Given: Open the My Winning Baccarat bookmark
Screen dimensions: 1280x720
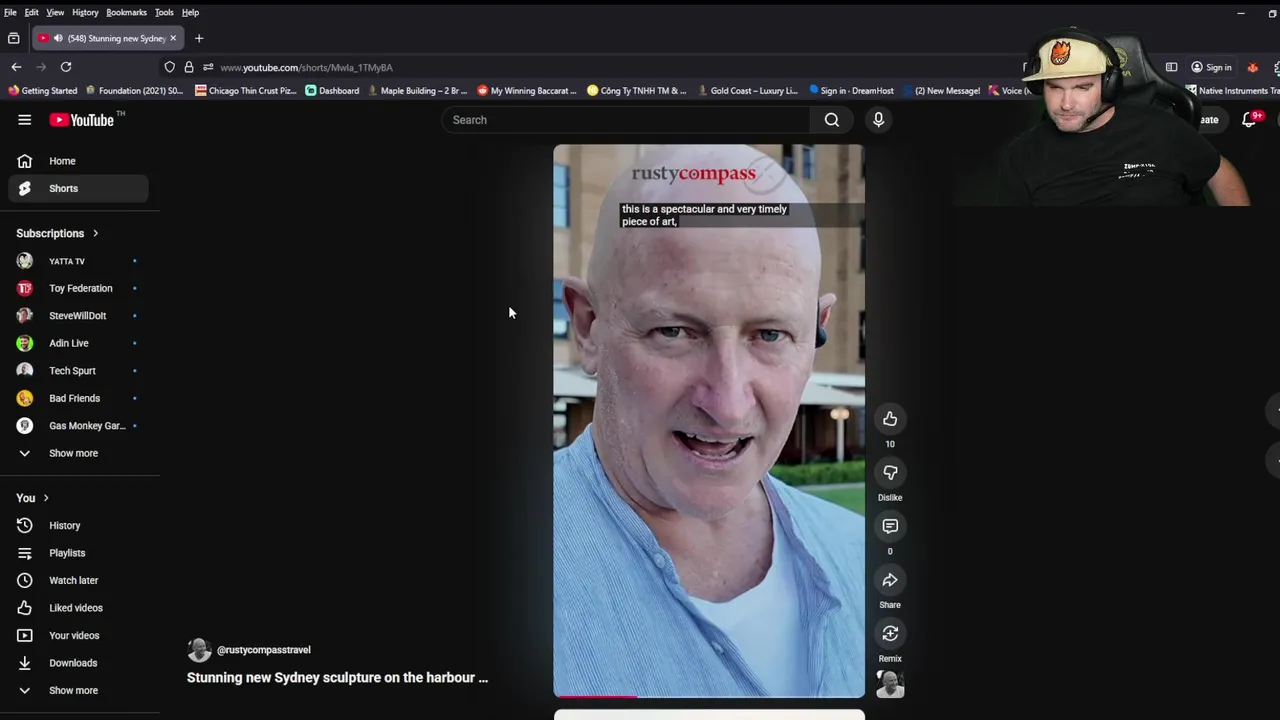Looking at the screenshot, I should (x=527, y=91).
